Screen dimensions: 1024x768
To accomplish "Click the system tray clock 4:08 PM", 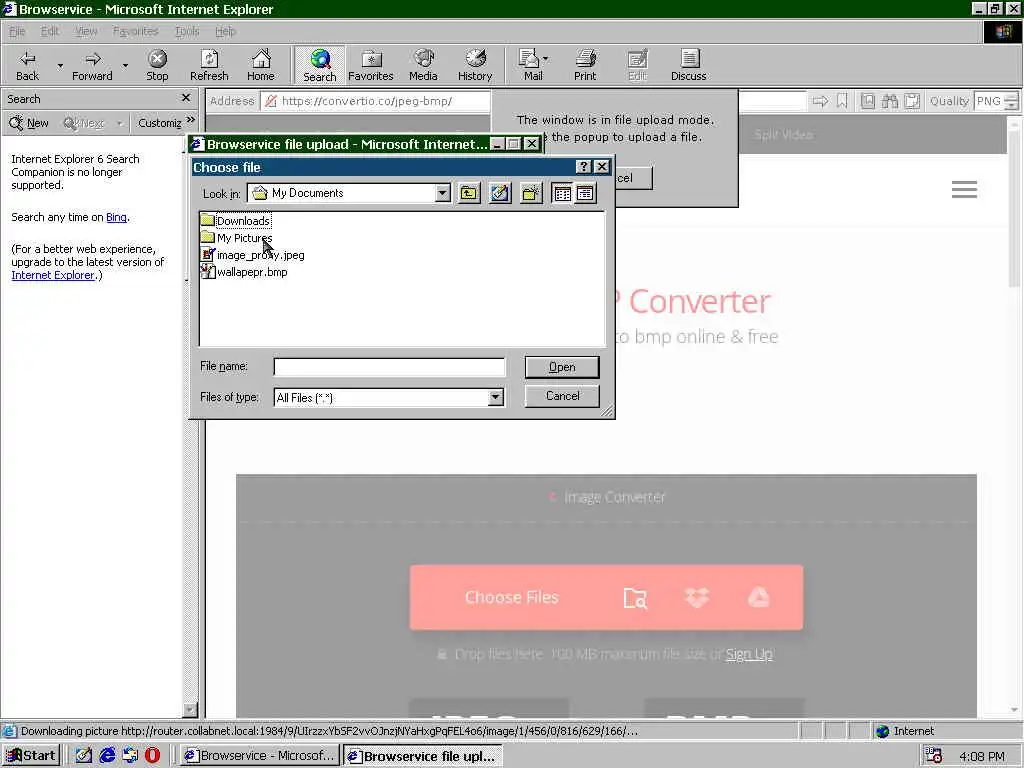I will (982, 756).
